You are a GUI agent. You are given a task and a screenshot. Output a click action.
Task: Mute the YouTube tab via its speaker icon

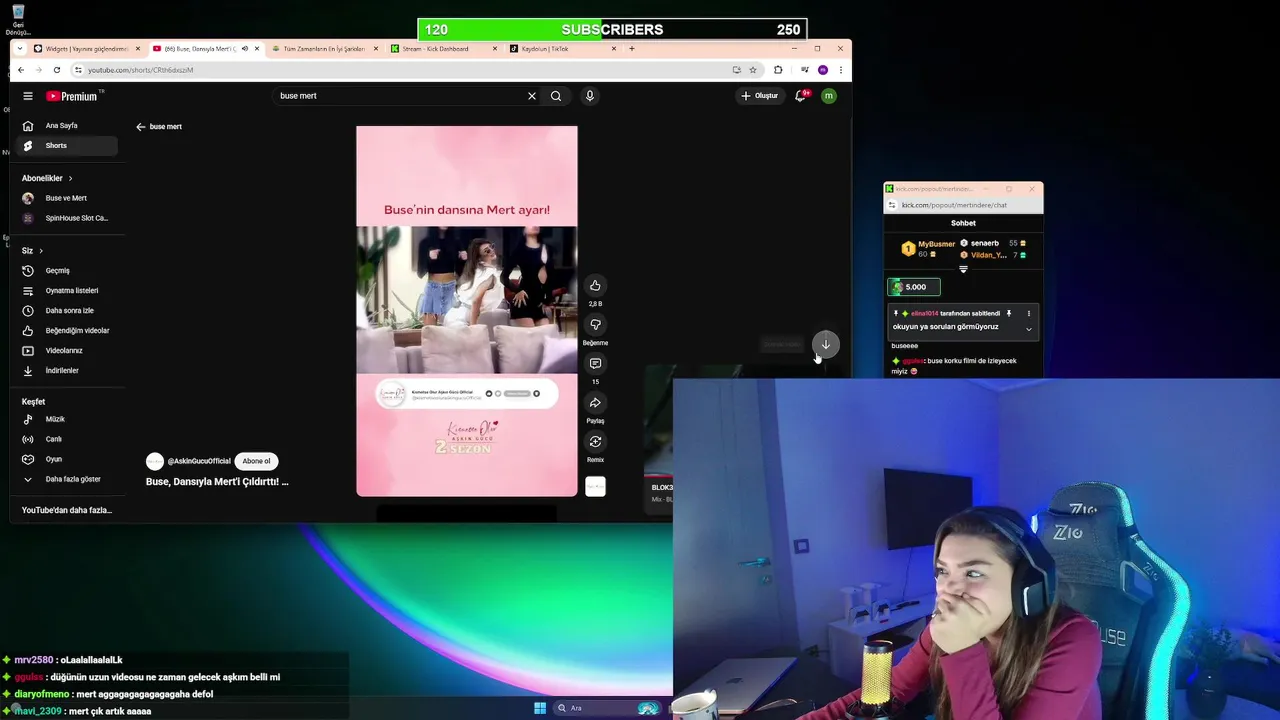(x=244, y=49)
